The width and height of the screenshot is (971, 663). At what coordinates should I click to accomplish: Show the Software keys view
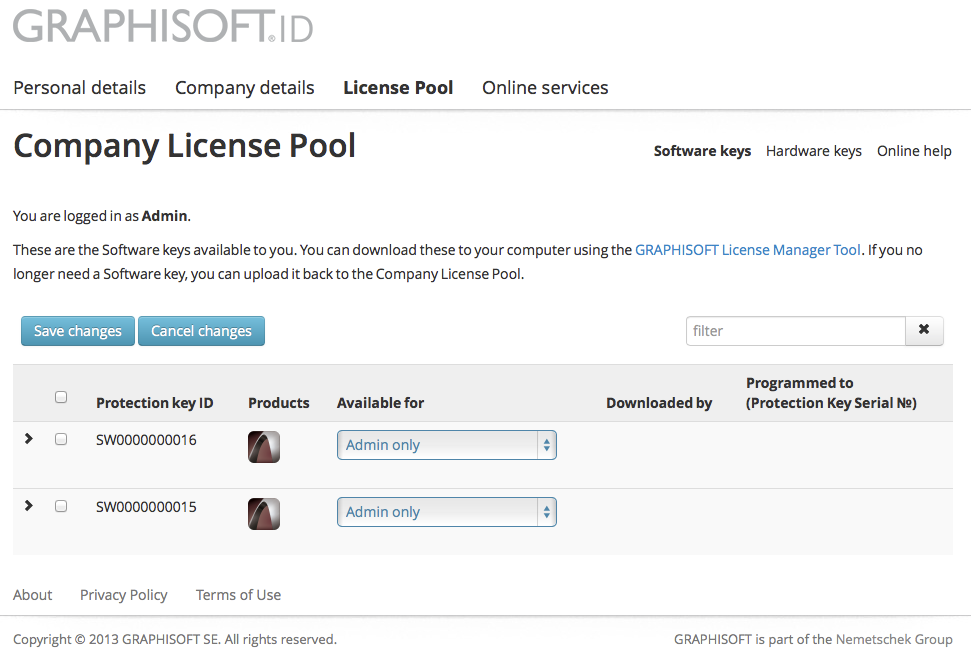(x=702, y=151)
